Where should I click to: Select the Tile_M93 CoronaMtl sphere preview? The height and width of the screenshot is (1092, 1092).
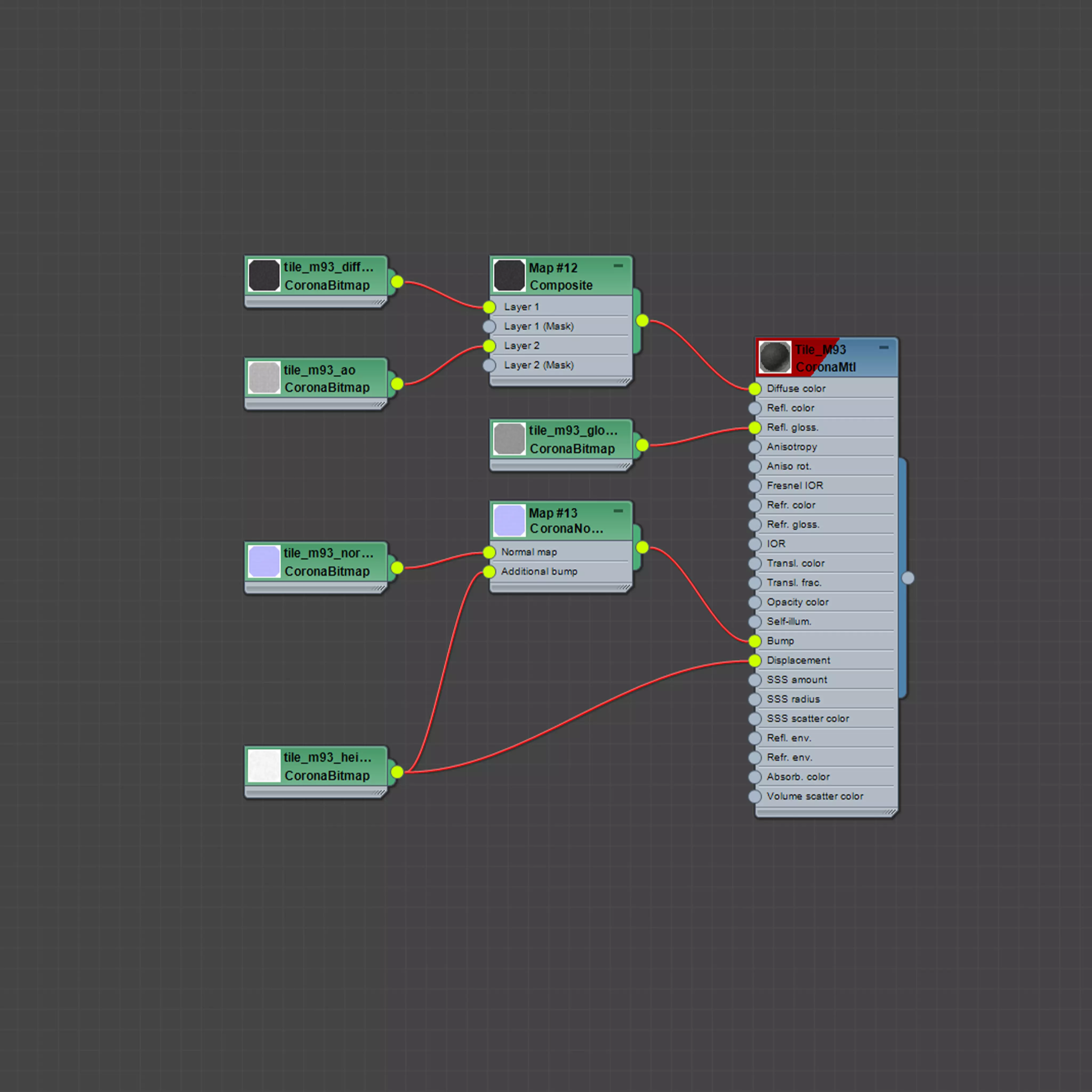pos(774,357)
